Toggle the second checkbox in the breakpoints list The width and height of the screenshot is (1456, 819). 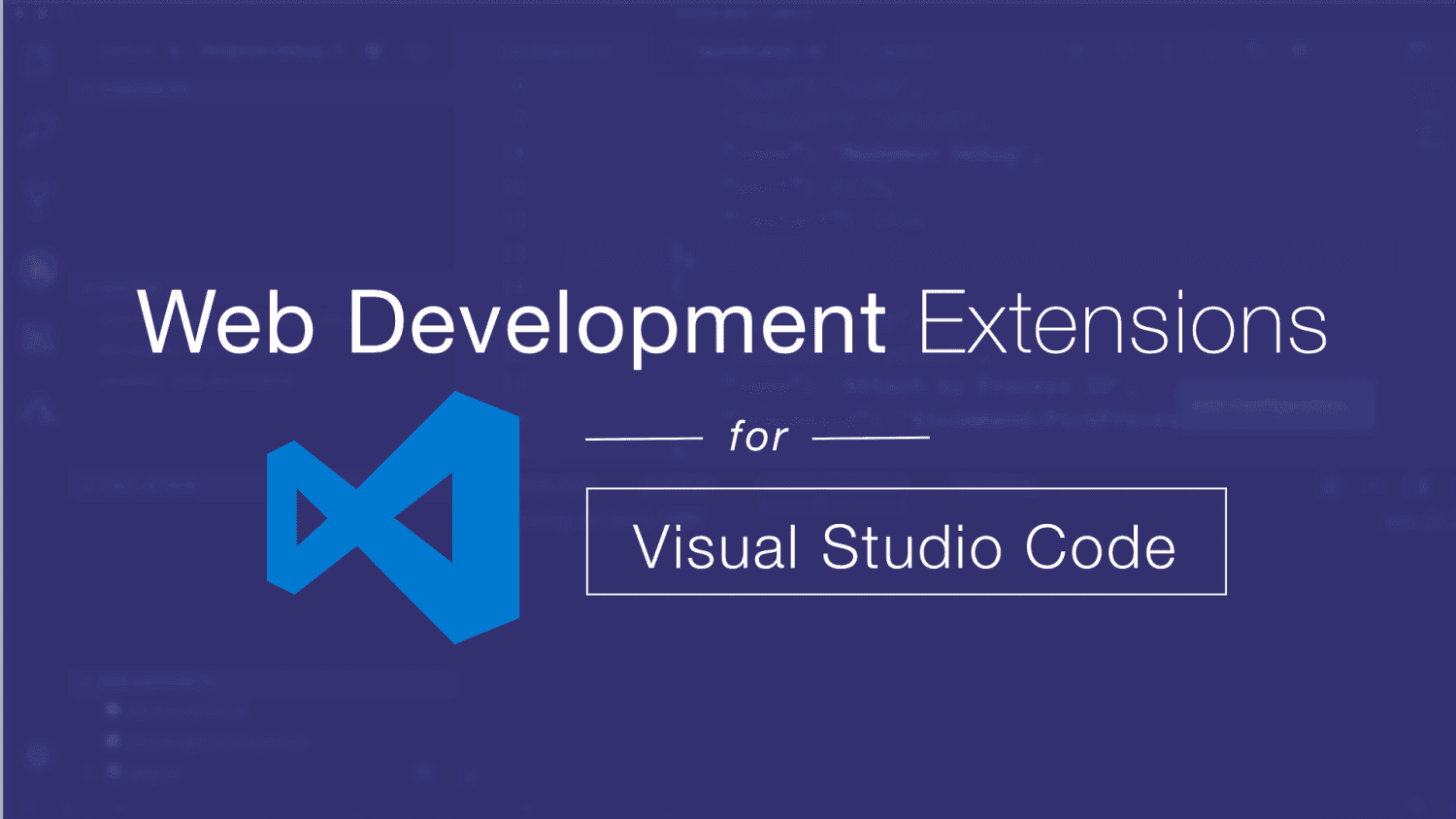(114, 741)
